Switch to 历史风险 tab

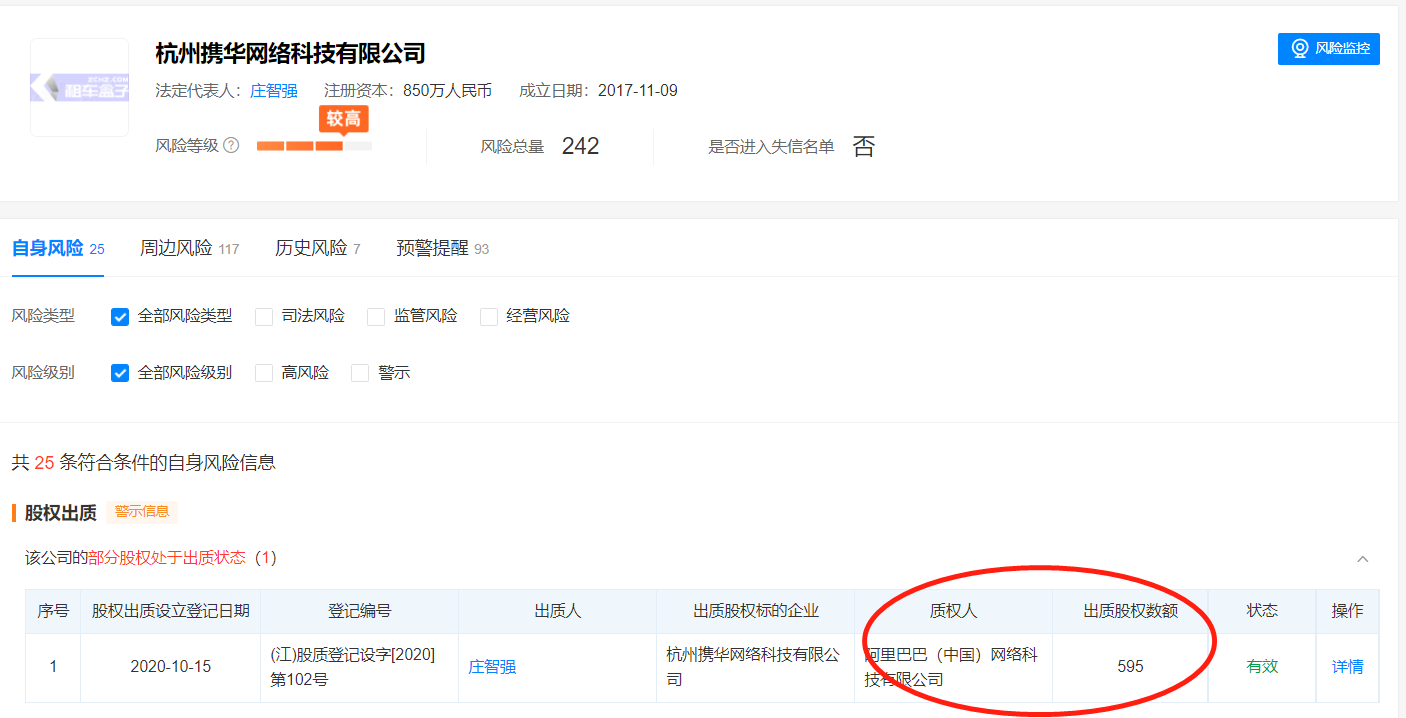(x=317, y=248)
